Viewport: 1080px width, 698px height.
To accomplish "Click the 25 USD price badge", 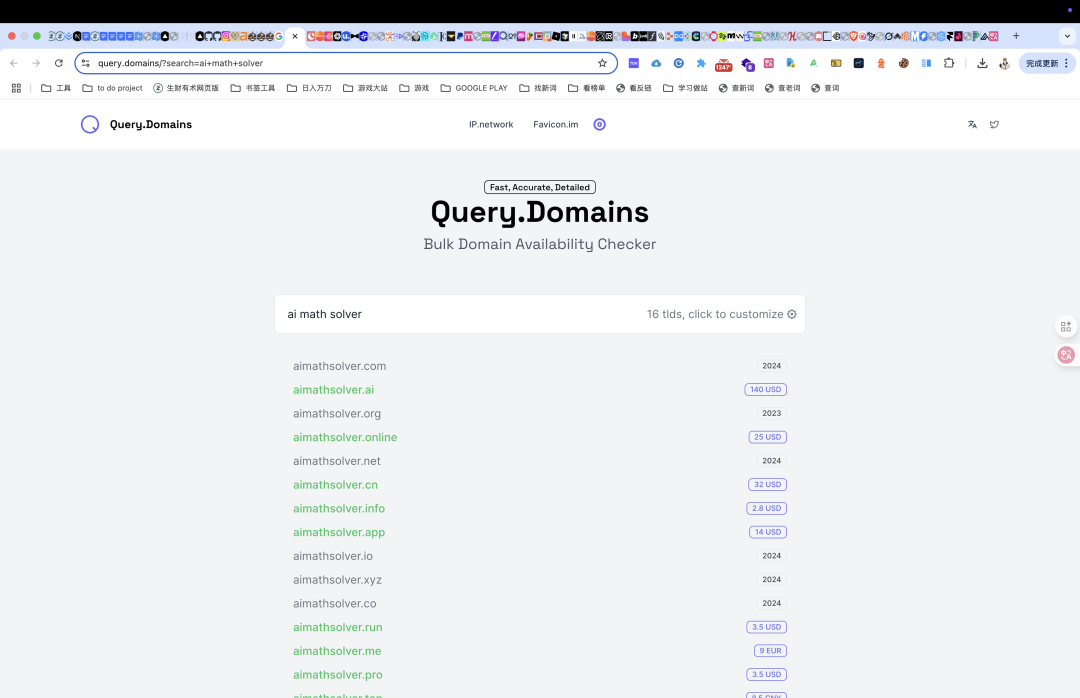I will click(x=767, y=438).
